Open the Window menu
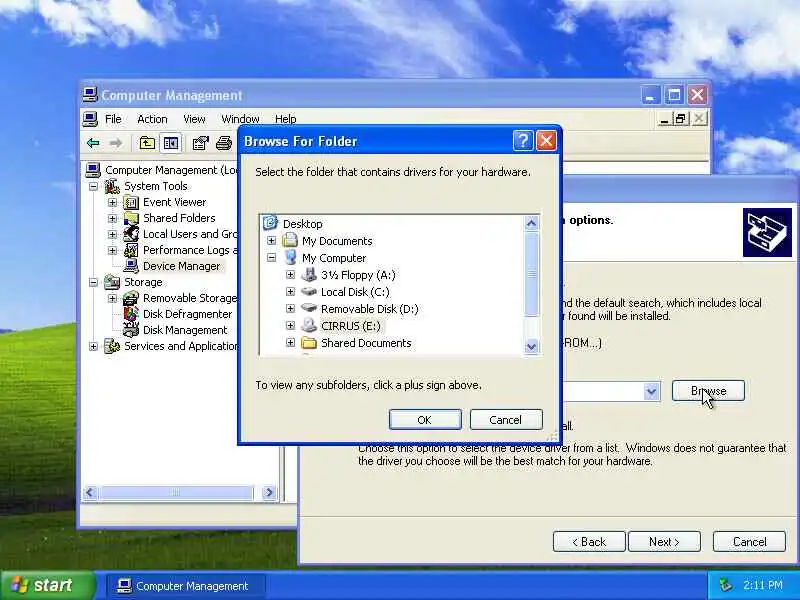 [240, 119]
